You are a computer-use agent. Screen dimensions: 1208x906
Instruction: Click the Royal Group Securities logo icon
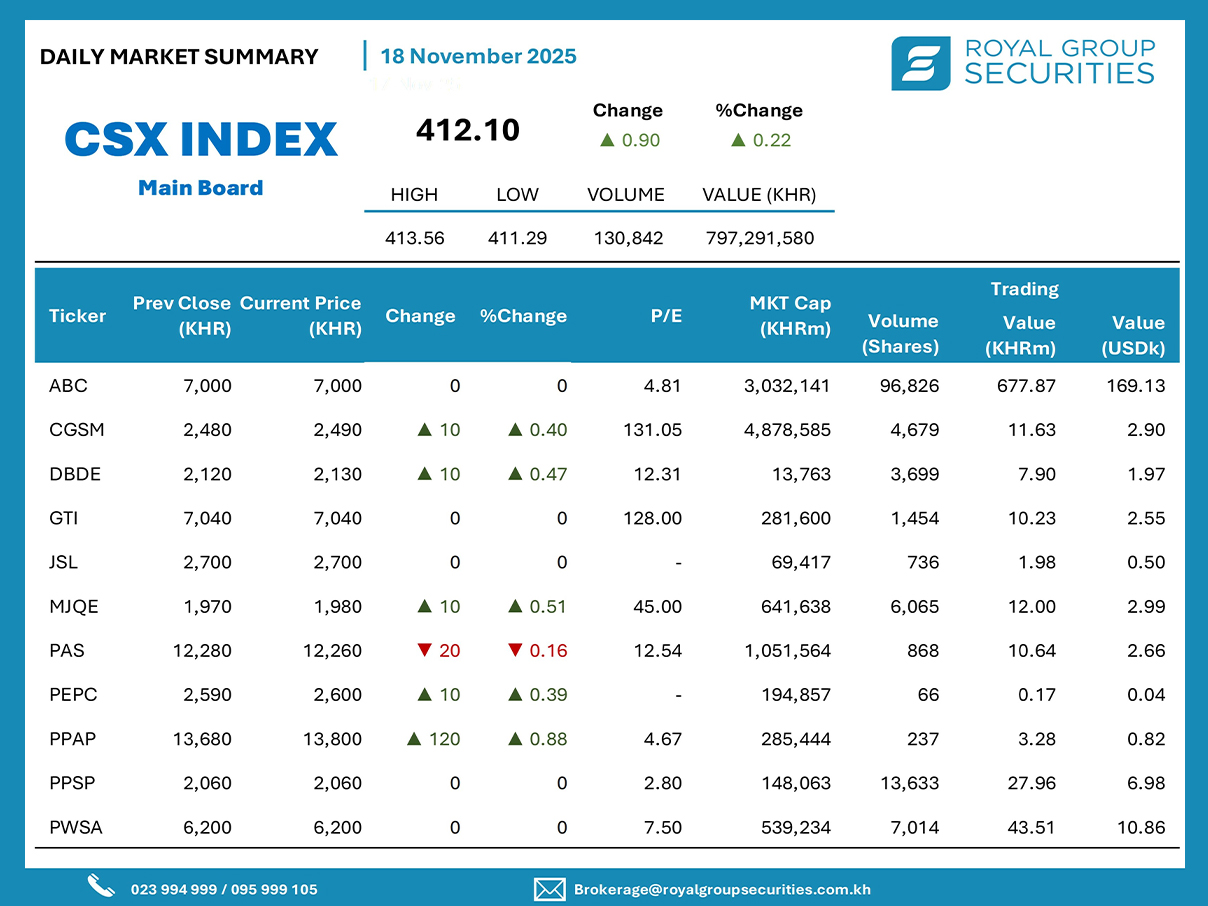pyautogui.click(x=920, y=63)
